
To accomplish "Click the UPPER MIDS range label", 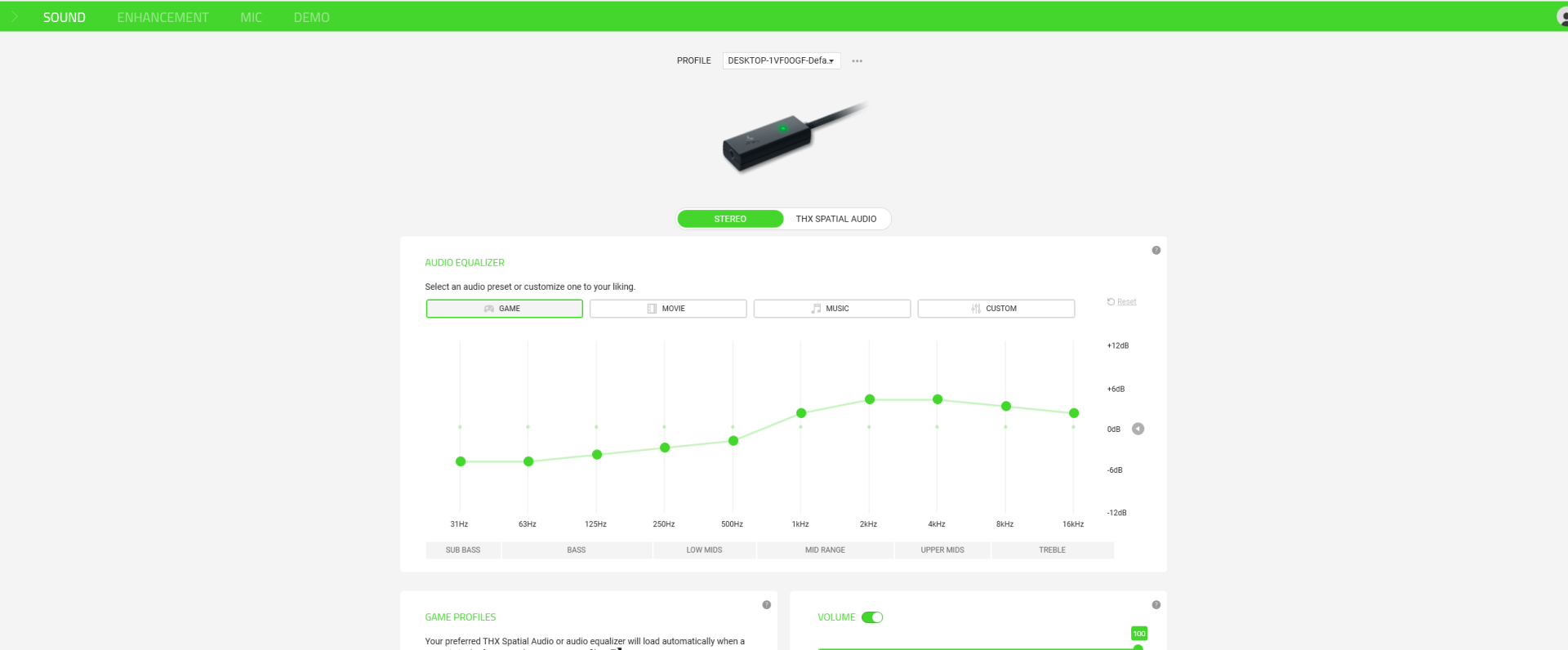I will tap(942, 550).
